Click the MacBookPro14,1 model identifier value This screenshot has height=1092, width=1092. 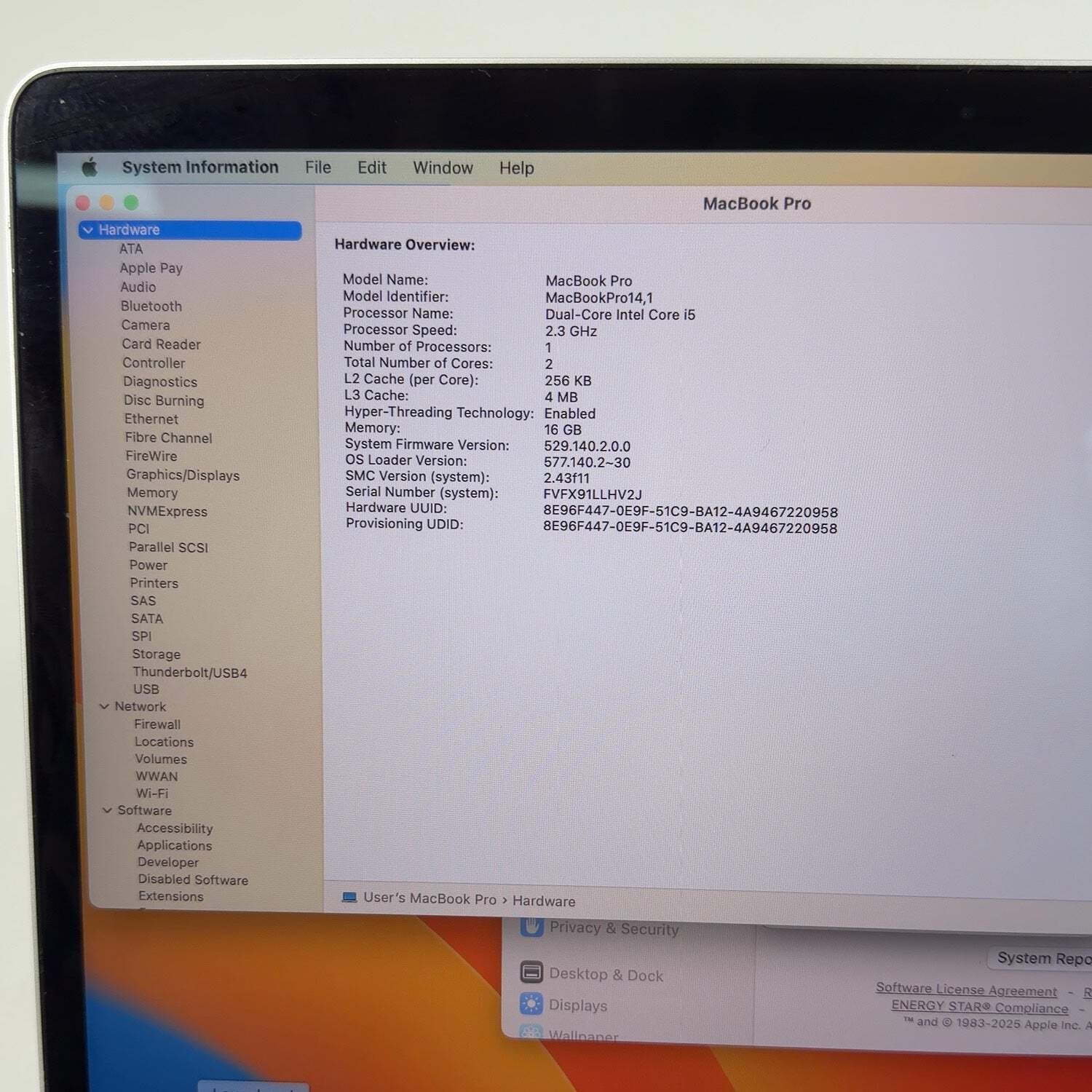(599, 298)
